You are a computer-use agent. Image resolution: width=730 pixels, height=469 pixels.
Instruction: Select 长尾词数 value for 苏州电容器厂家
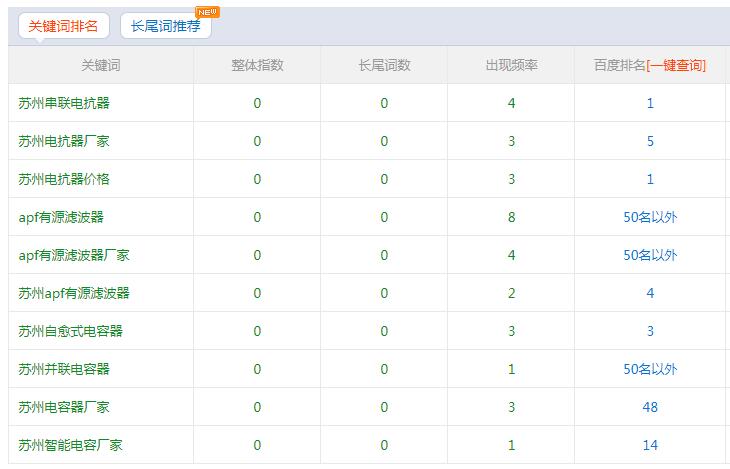pyautogui.click(x=384, y=408)
